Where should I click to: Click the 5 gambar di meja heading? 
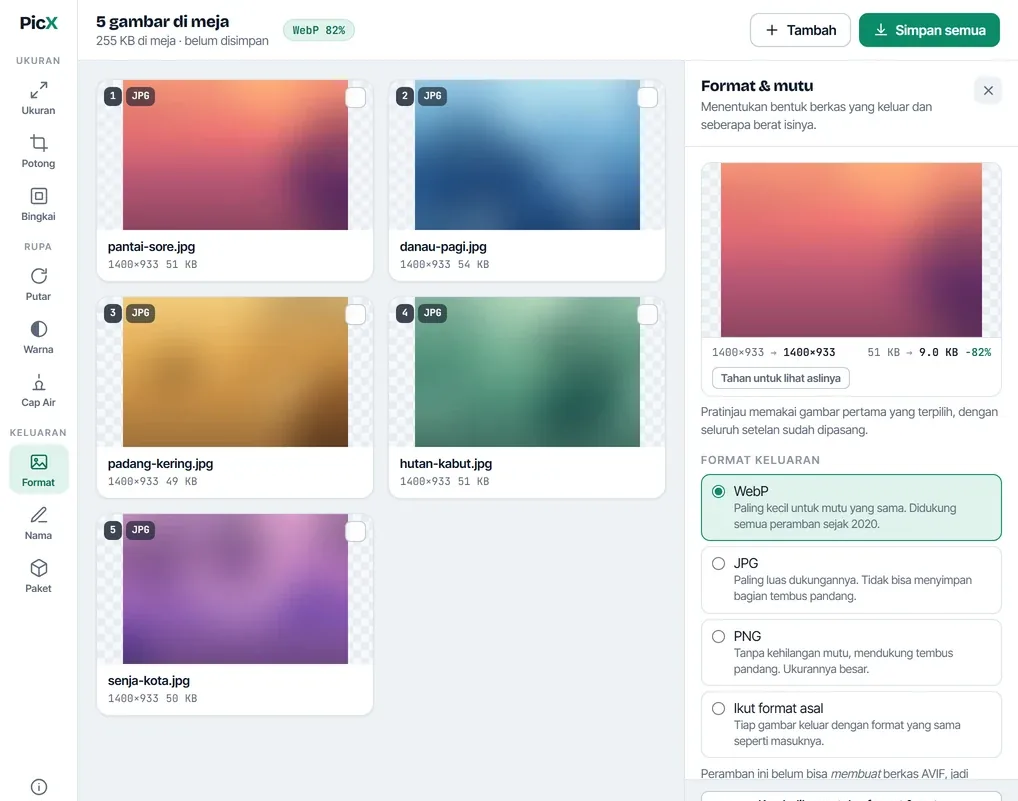[x=162, y=21]
